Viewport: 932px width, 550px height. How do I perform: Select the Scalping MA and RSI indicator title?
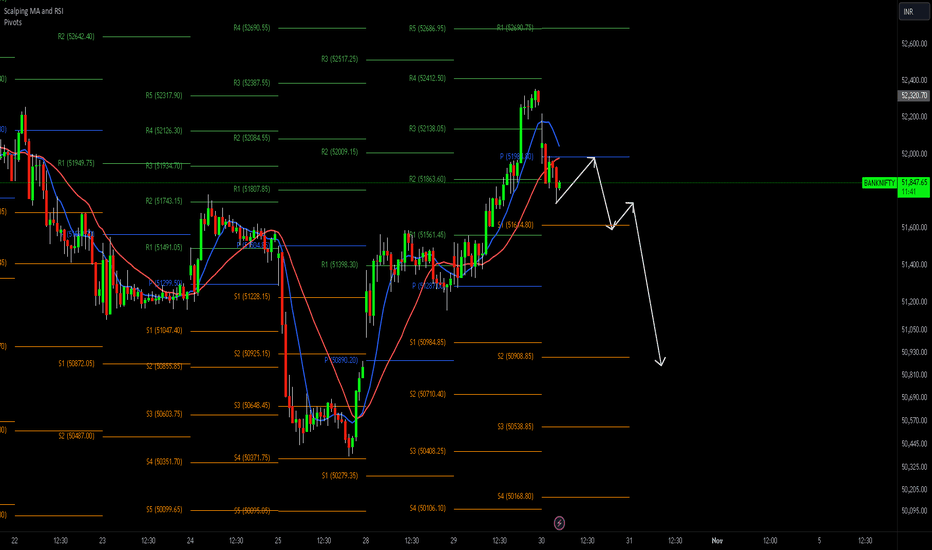(x=33, y=11)
